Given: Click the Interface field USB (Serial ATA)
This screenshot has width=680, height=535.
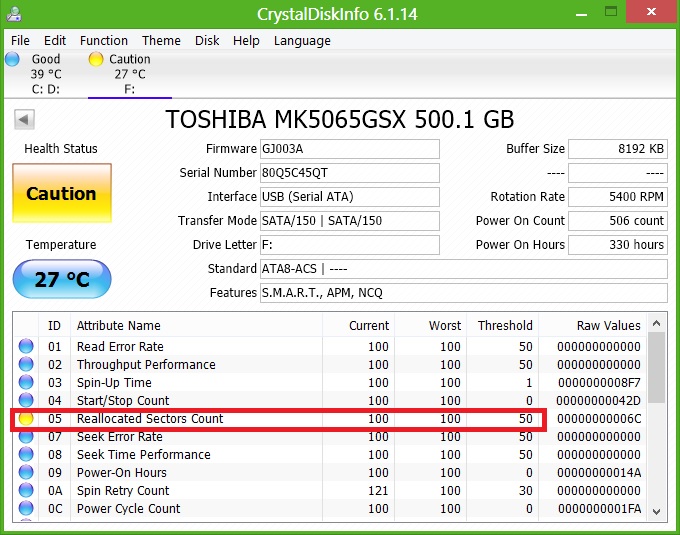Looking at the screenshot, I should point(350,196).
